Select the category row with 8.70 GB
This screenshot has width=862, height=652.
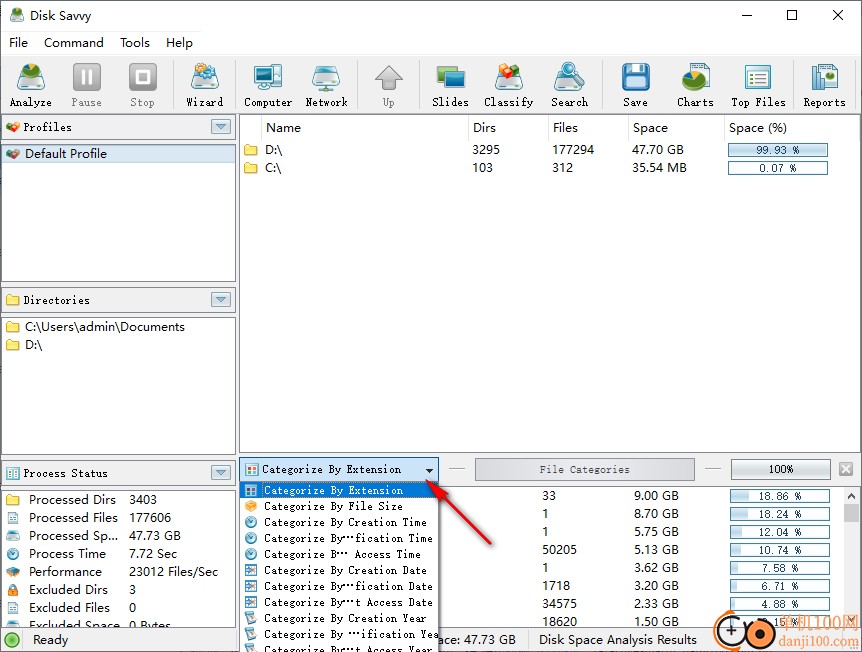pyautogui.click(x=638, y=513)
